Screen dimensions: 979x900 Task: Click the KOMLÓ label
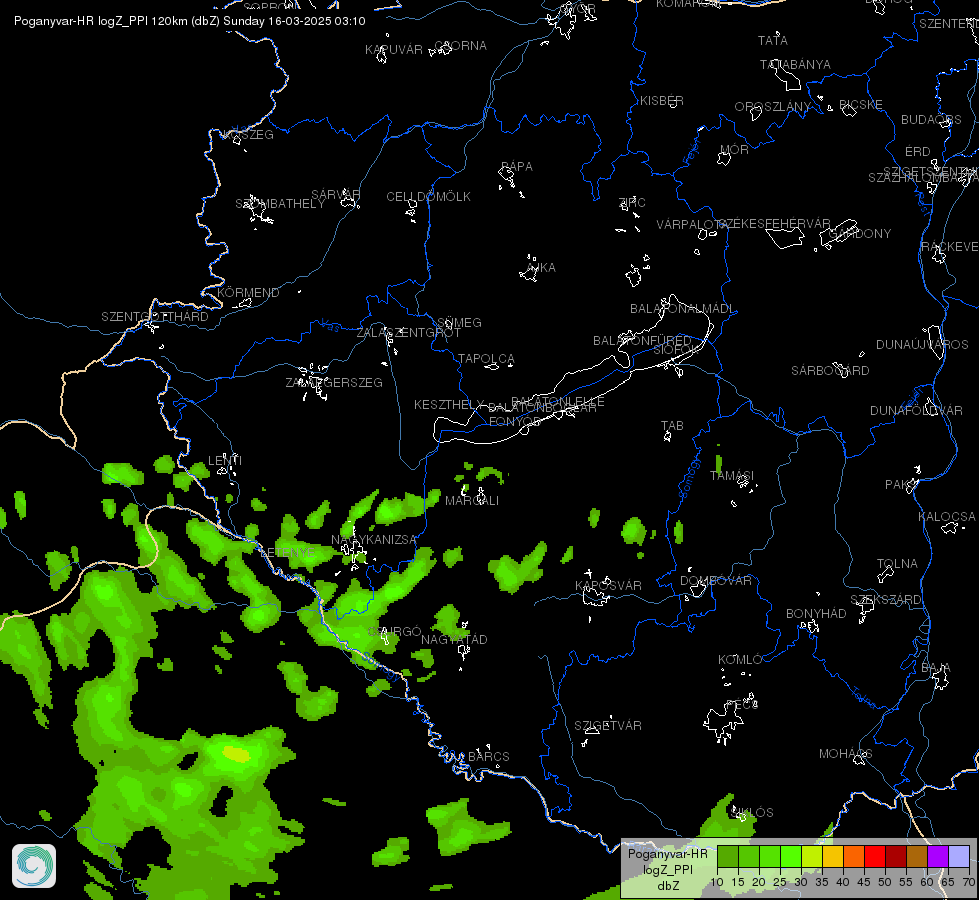point(740,660)
